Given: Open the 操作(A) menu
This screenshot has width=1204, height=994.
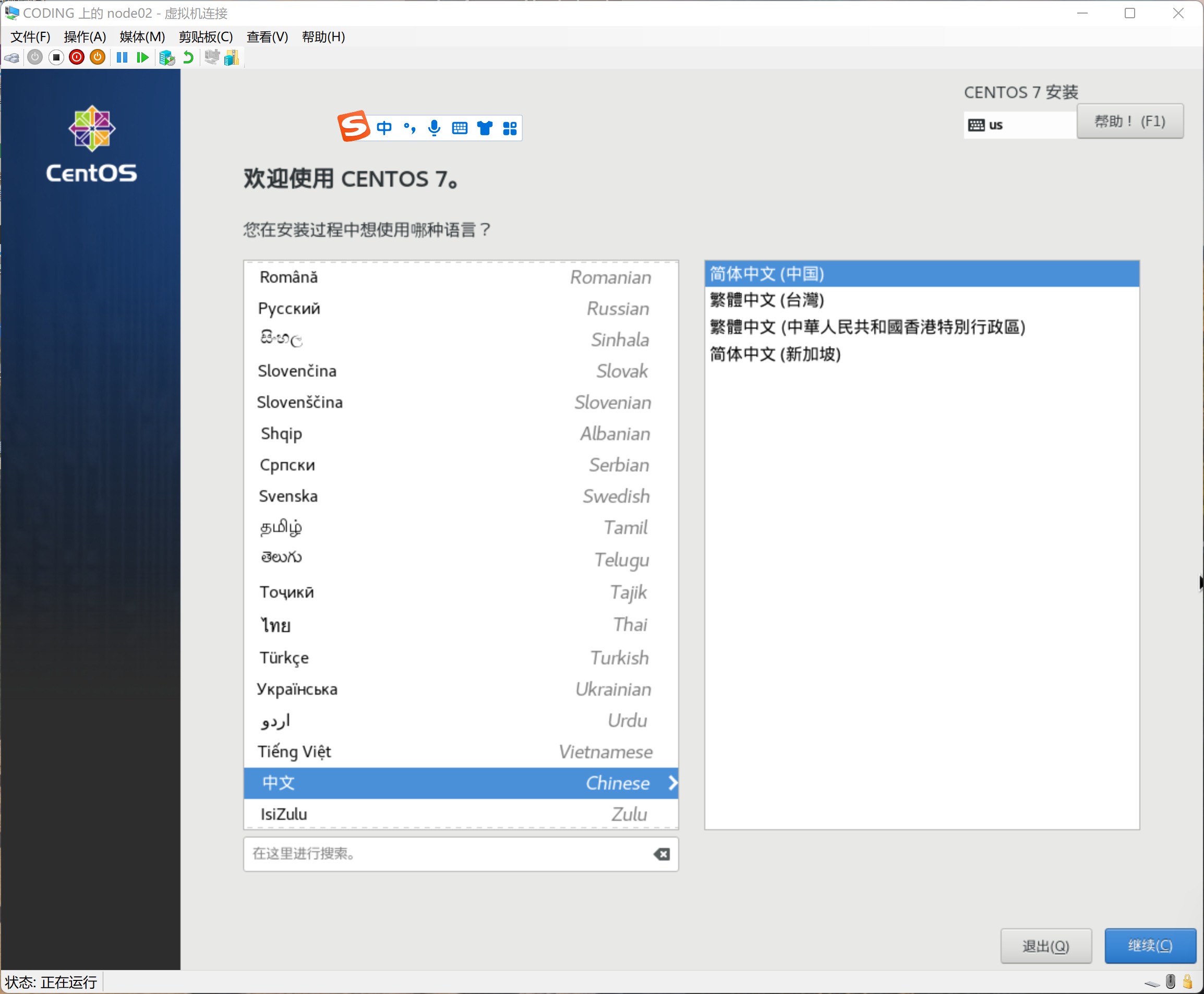Looking at the screenshot, I should point(85,37).
